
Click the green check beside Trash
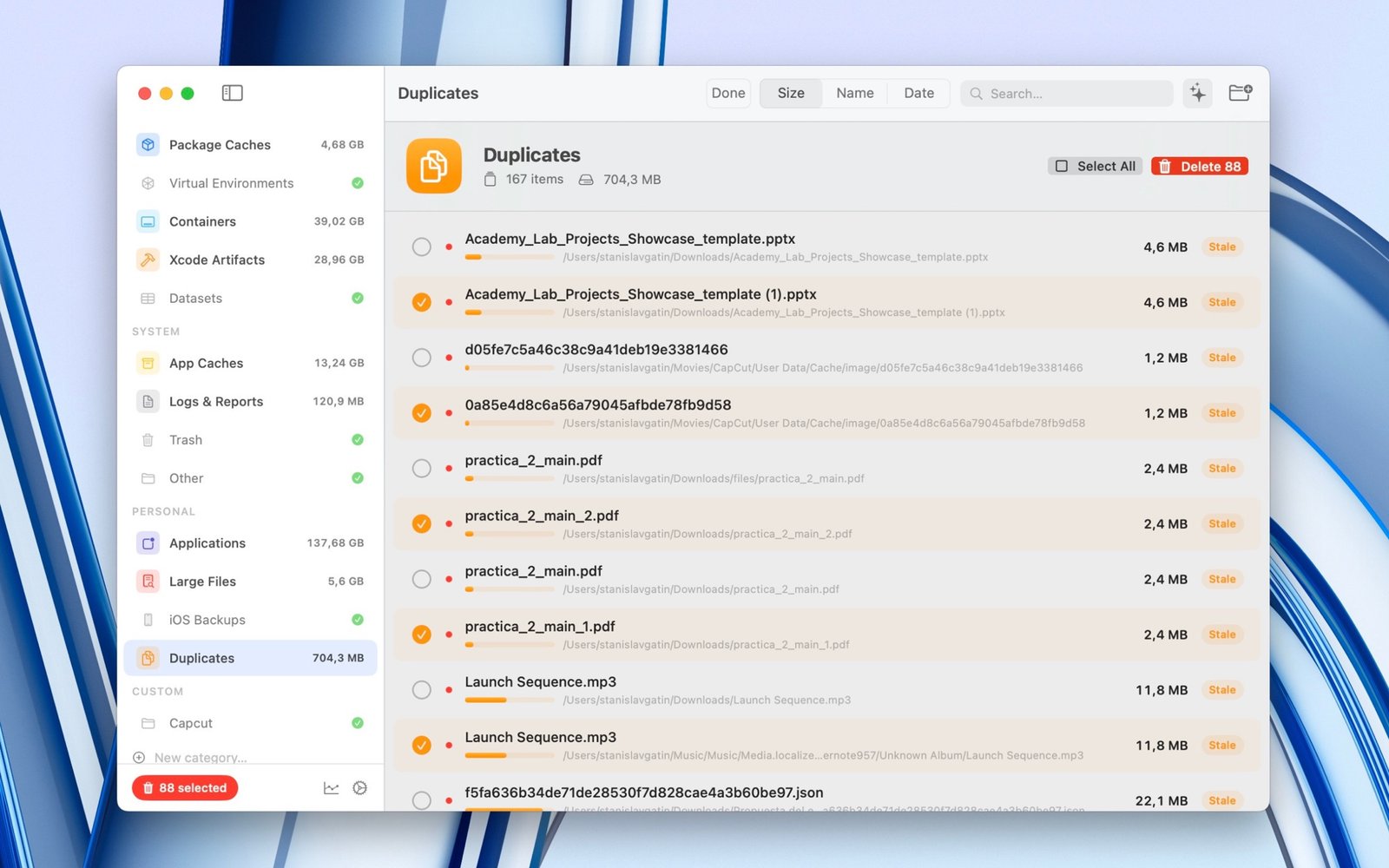pyautogui.click(x=358, y=440)
